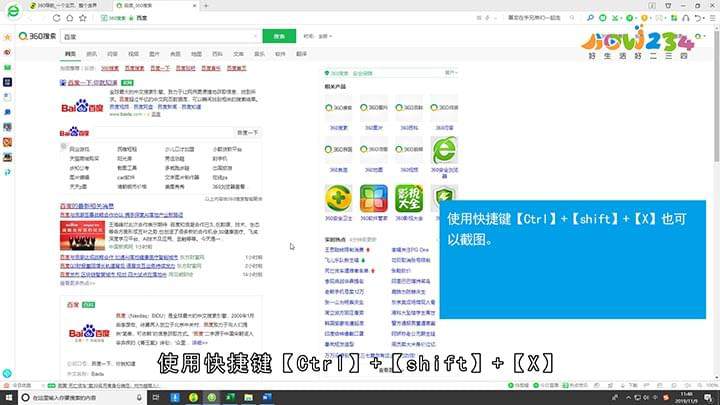Image resolution: width=720 pixels, height=405 pixels.
Task: Select the 视频 search tab
Action: 133,54
